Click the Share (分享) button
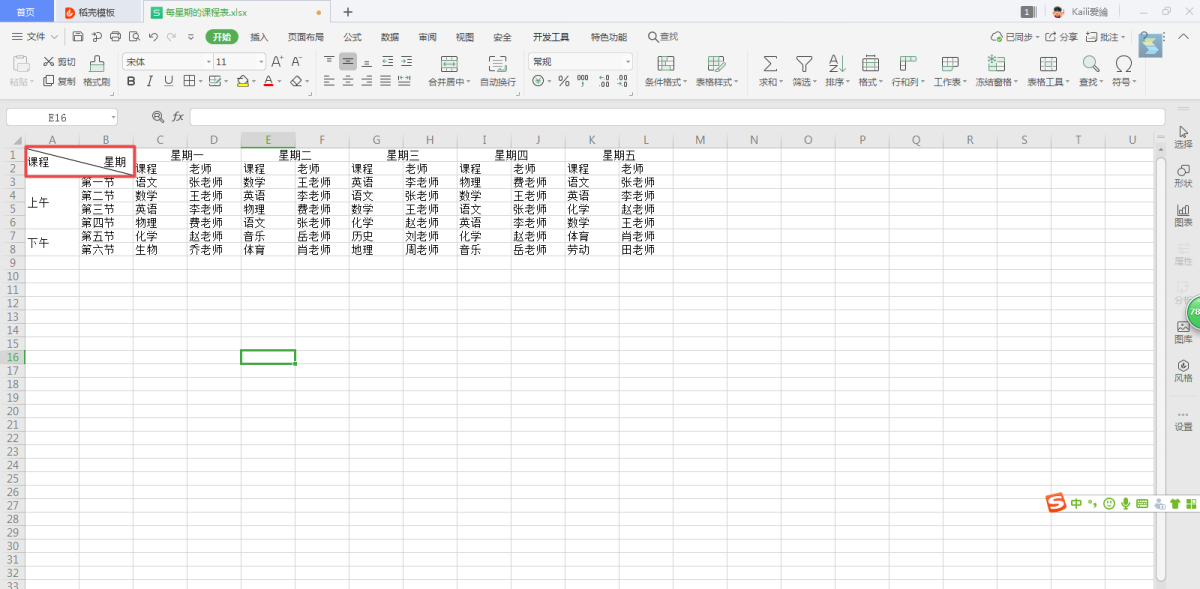 coord(1062,37)
